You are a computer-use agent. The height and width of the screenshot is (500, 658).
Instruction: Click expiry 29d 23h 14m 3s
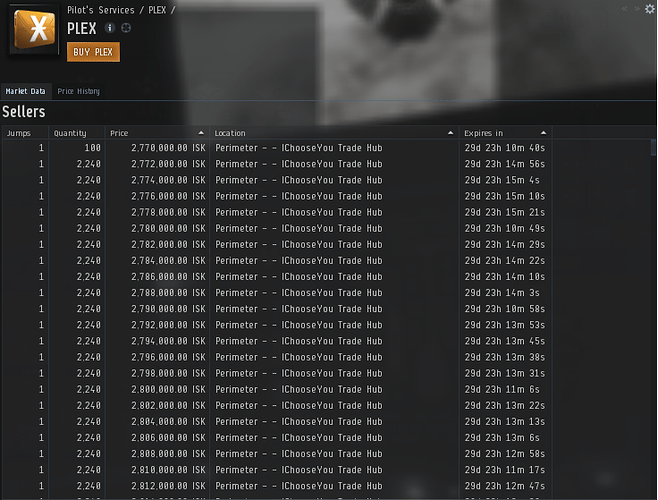(x=502, y=293)
